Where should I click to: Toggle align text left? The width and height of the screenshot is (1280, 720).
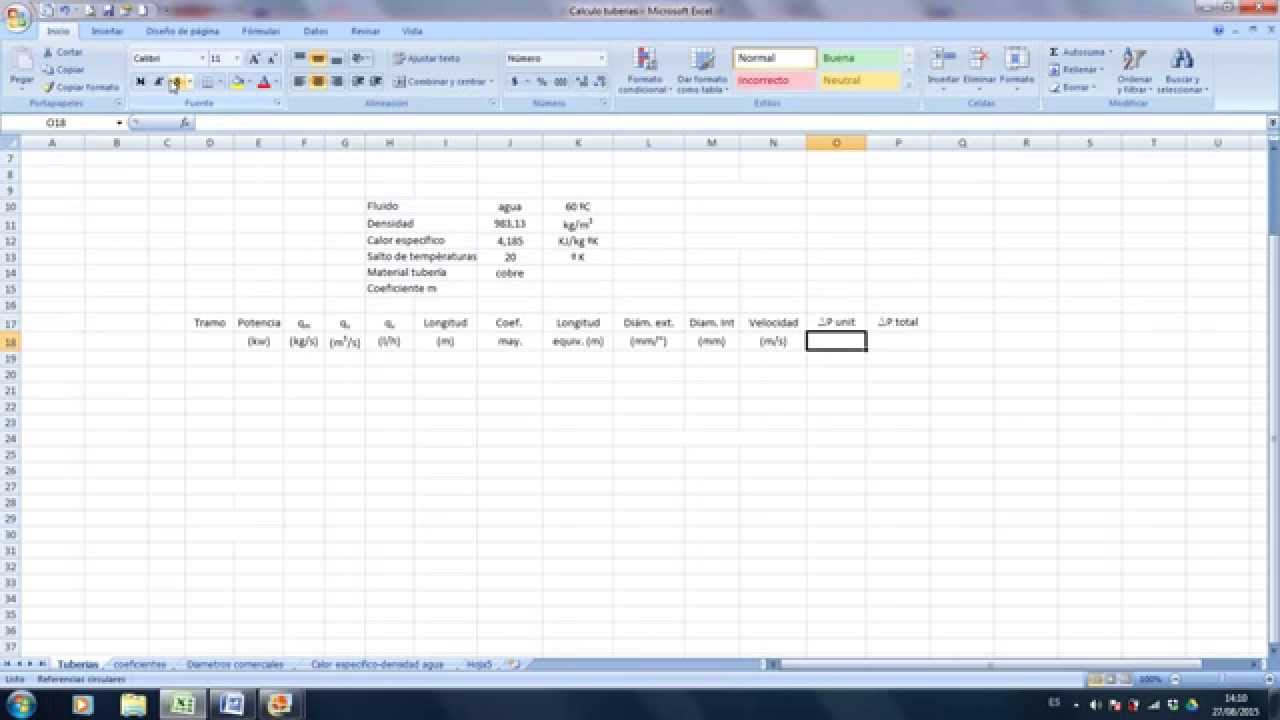pyautogui.click(x=300, y=82)
